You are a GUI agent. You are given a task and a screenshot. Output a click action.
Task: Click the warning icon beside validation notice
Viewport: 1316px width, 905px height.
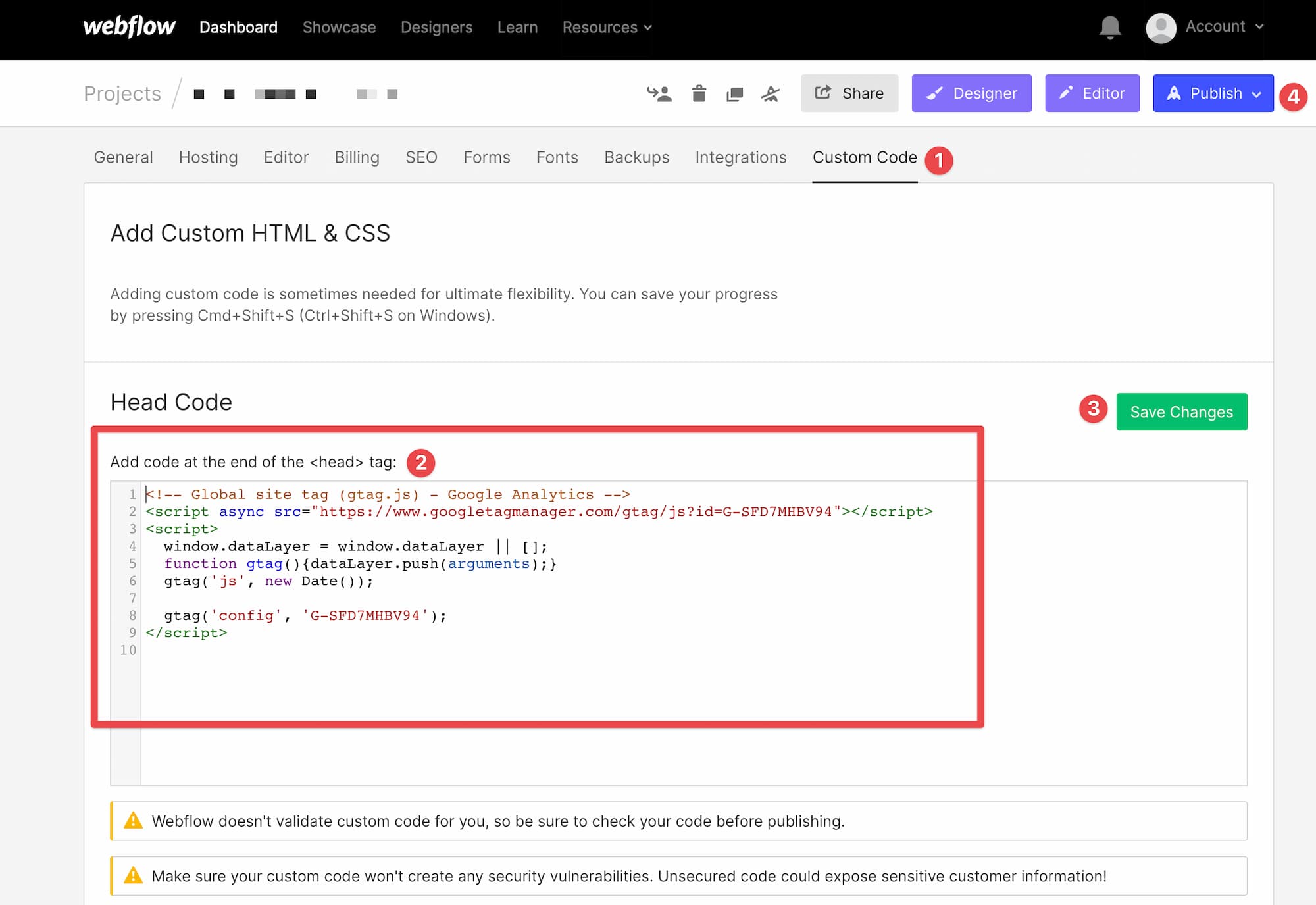click(x=133, y=821)
